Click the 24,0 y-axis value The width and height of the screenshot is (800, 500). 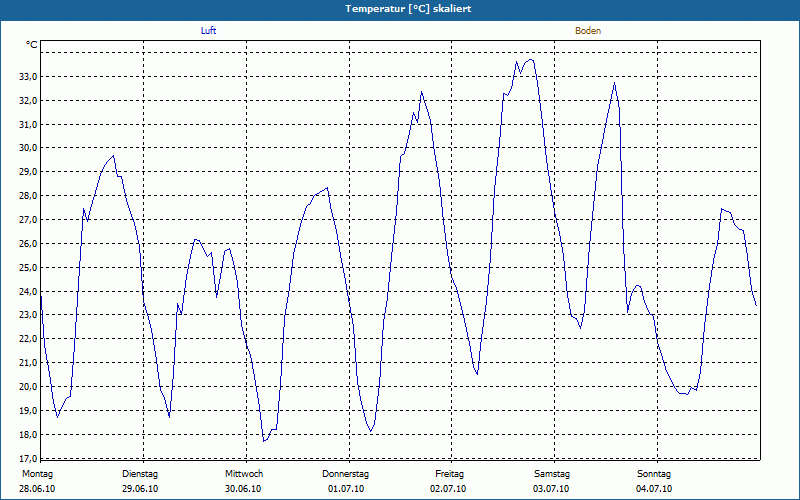click(x=28, y=292)
